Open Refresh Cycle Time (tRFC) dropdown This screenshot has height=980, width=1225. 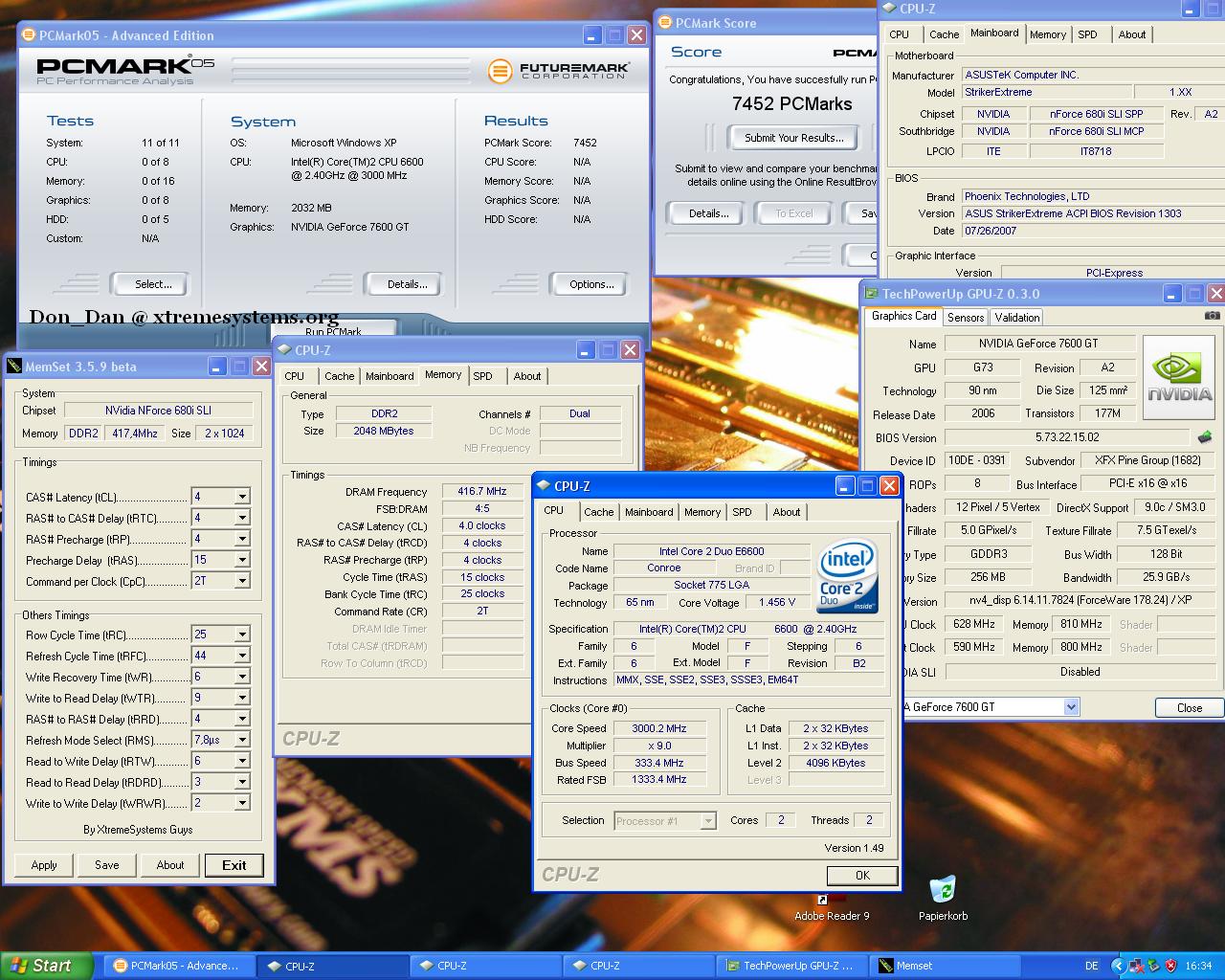(242, 656)
